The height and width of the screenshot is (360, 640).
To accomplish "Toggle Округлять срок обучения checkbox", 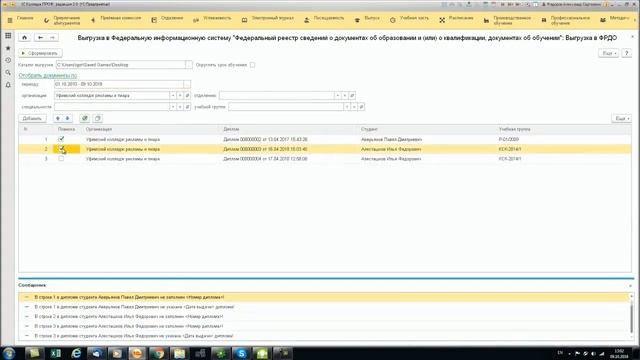I will 252,65.
